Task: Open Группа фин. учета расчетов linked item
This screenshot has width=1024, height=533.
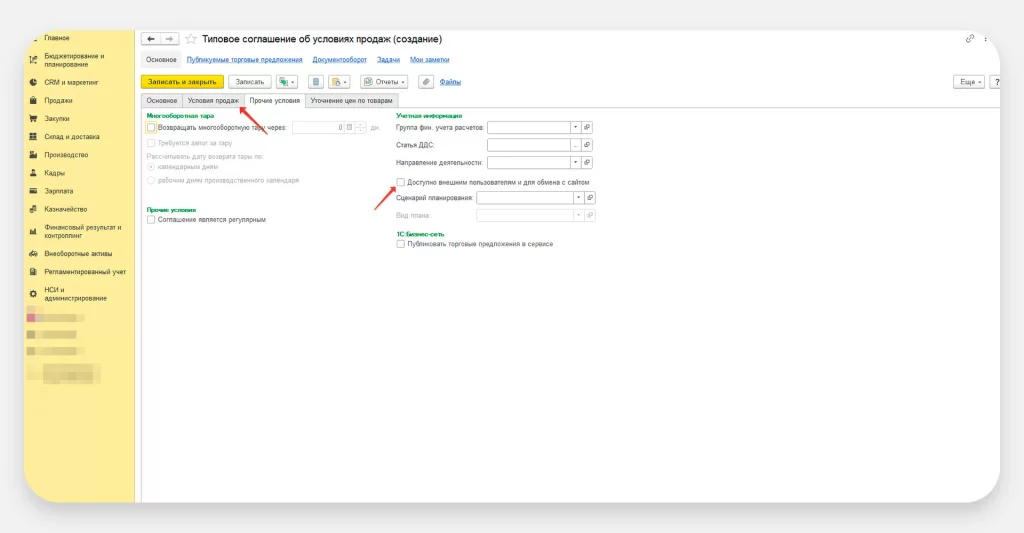Action: click(x=587, y=127)
